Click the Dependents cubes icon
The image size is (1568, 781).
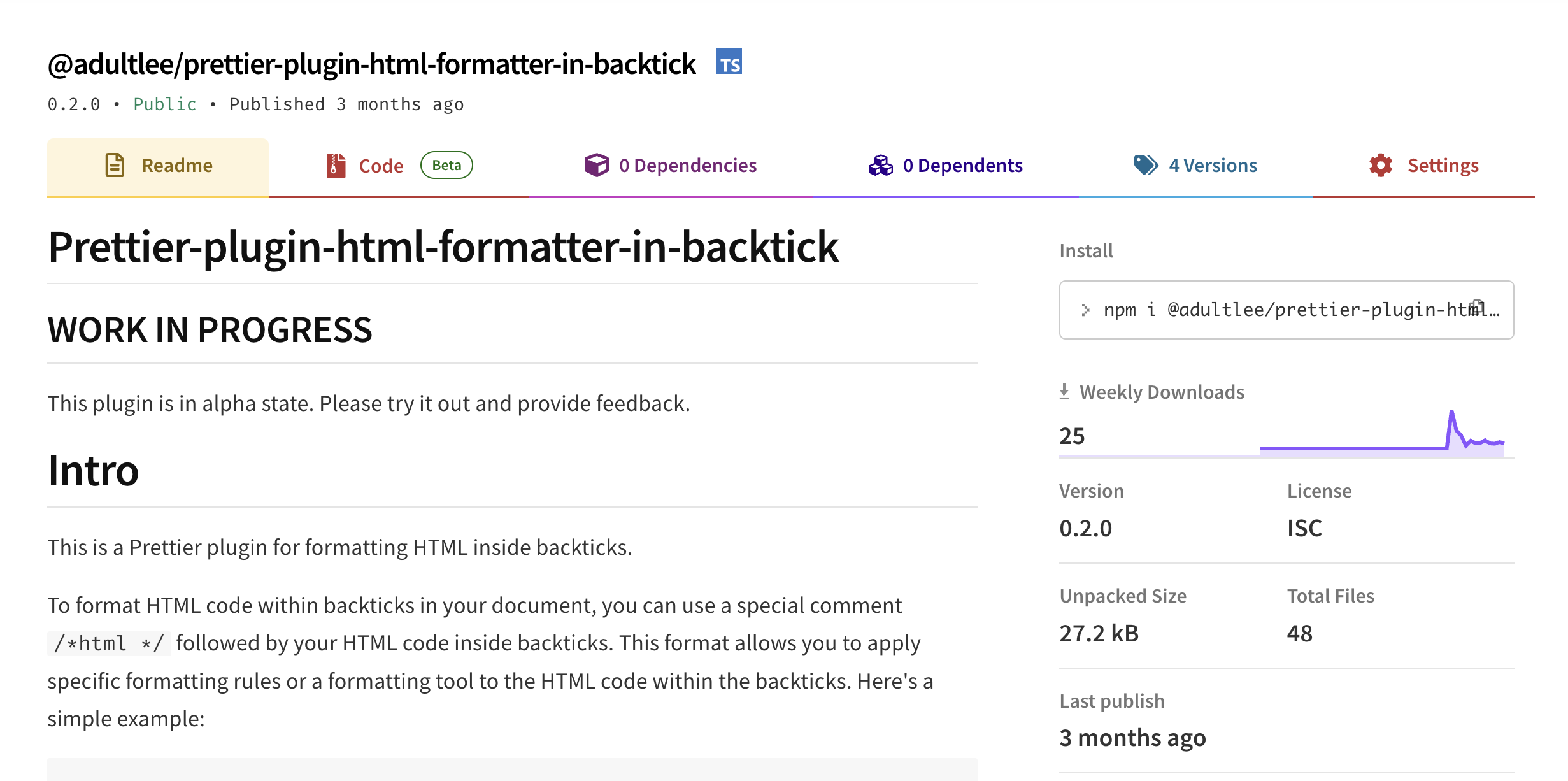(x=880, y=165)
